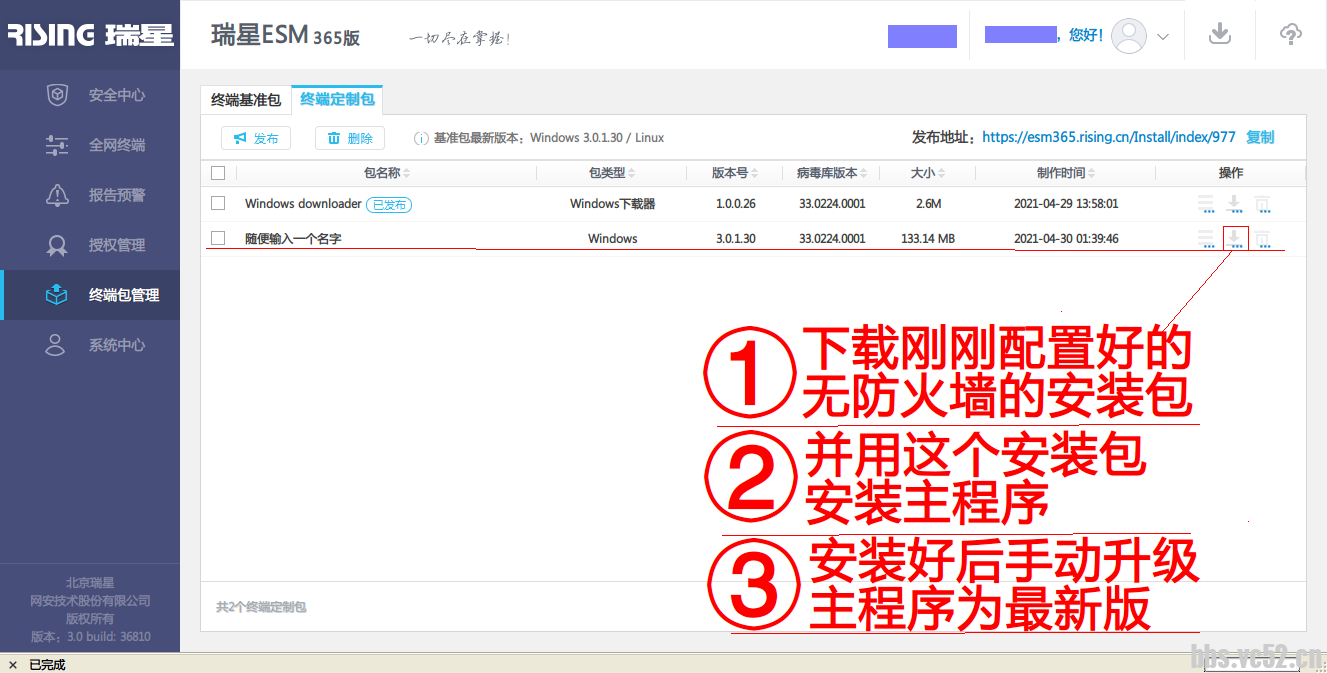Click the info icon beside 基准包最新版本
The image size is (1327, 673).
(x=422, y=138)
